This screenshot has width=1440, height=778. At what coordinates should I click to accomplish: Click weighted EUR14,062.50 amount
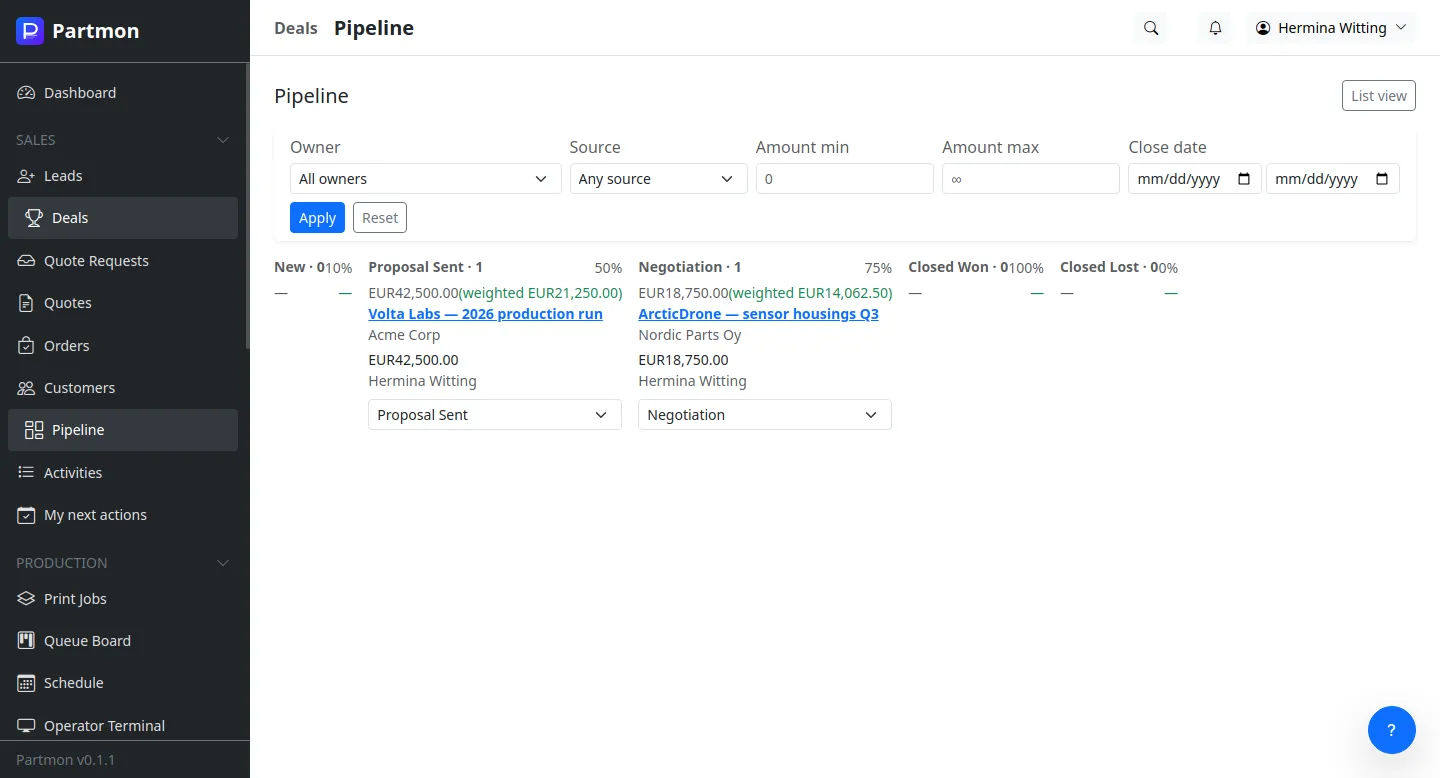coord(811,293)
